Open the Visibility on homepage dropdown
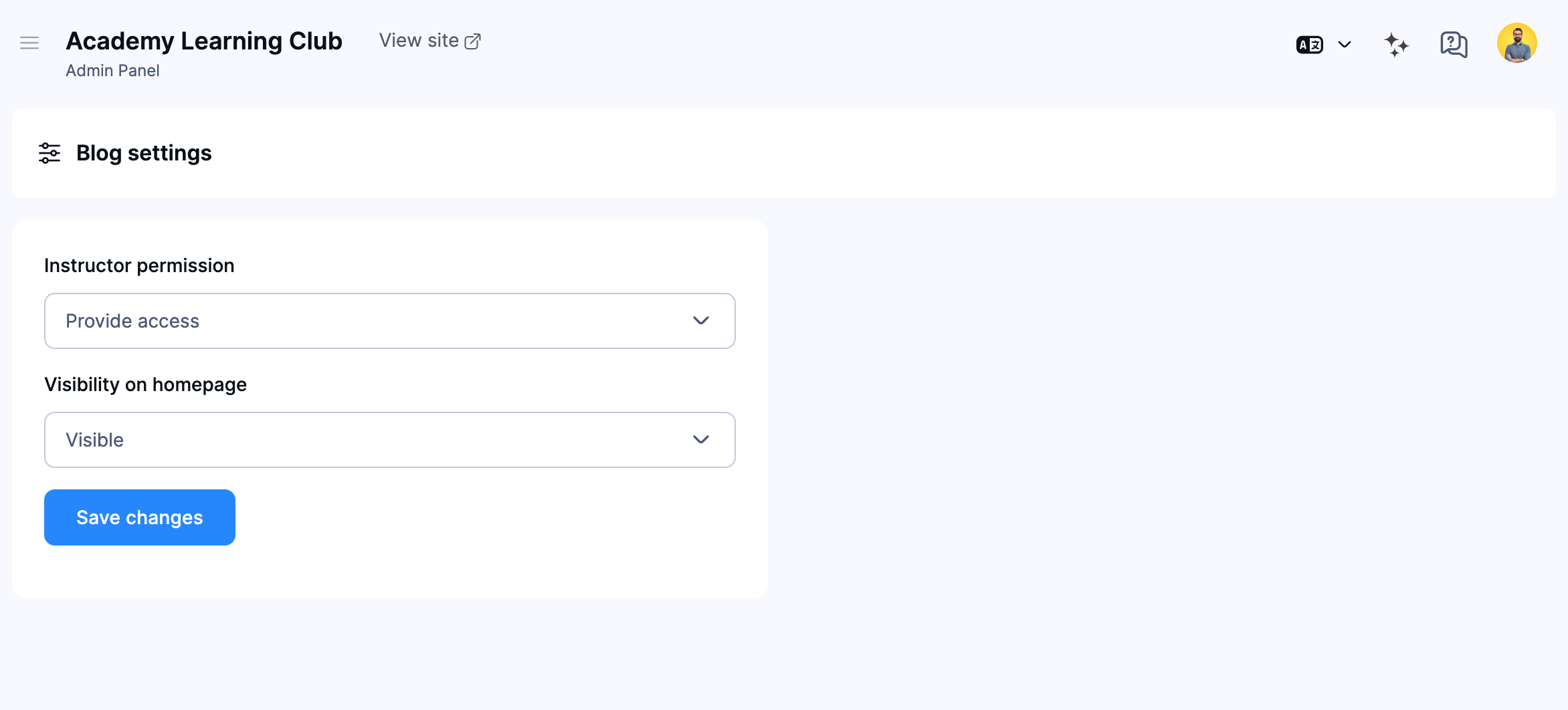 [390, 439]
